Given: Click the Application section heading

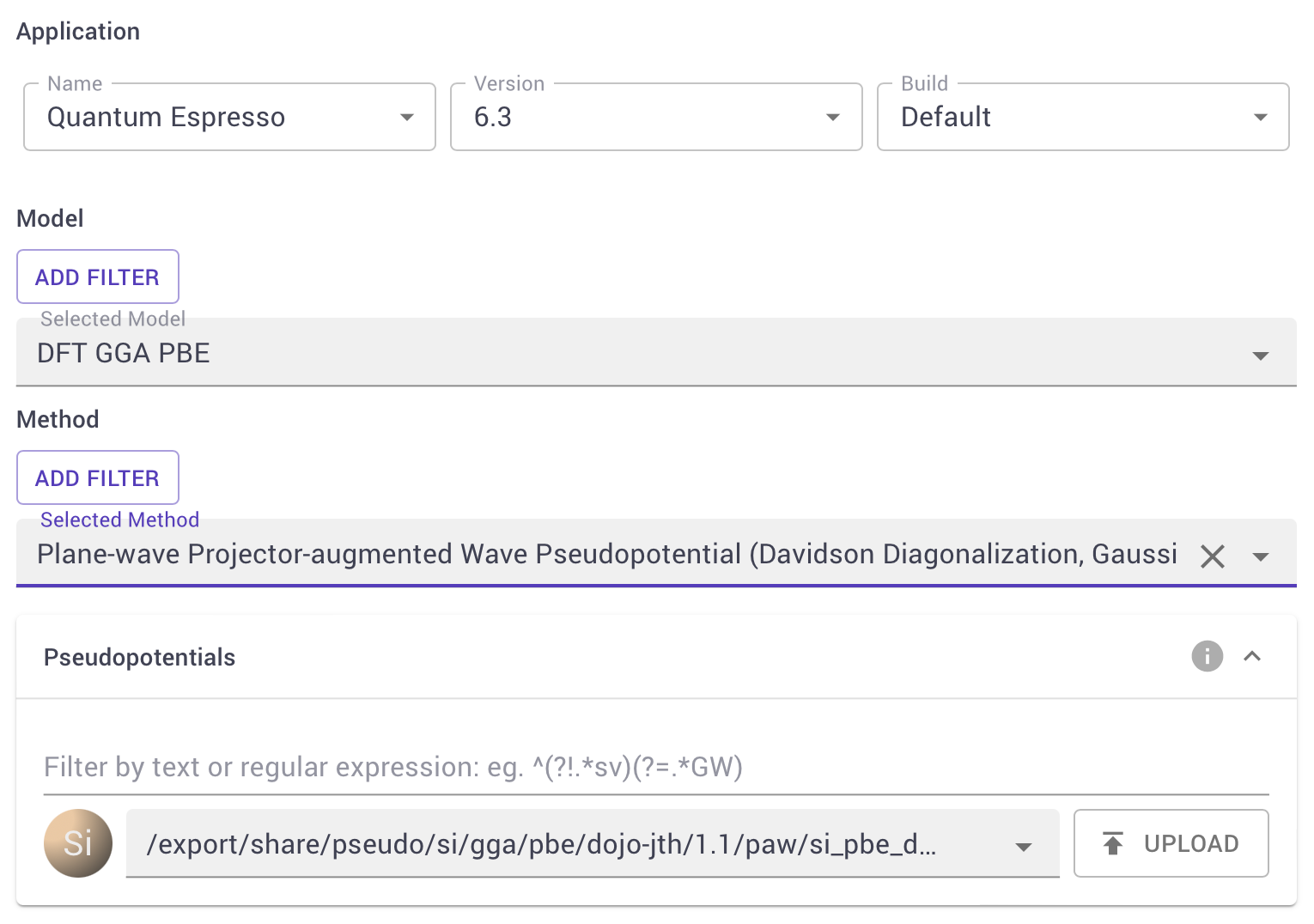Looking at the screenshot, I should tap(78, 32).
